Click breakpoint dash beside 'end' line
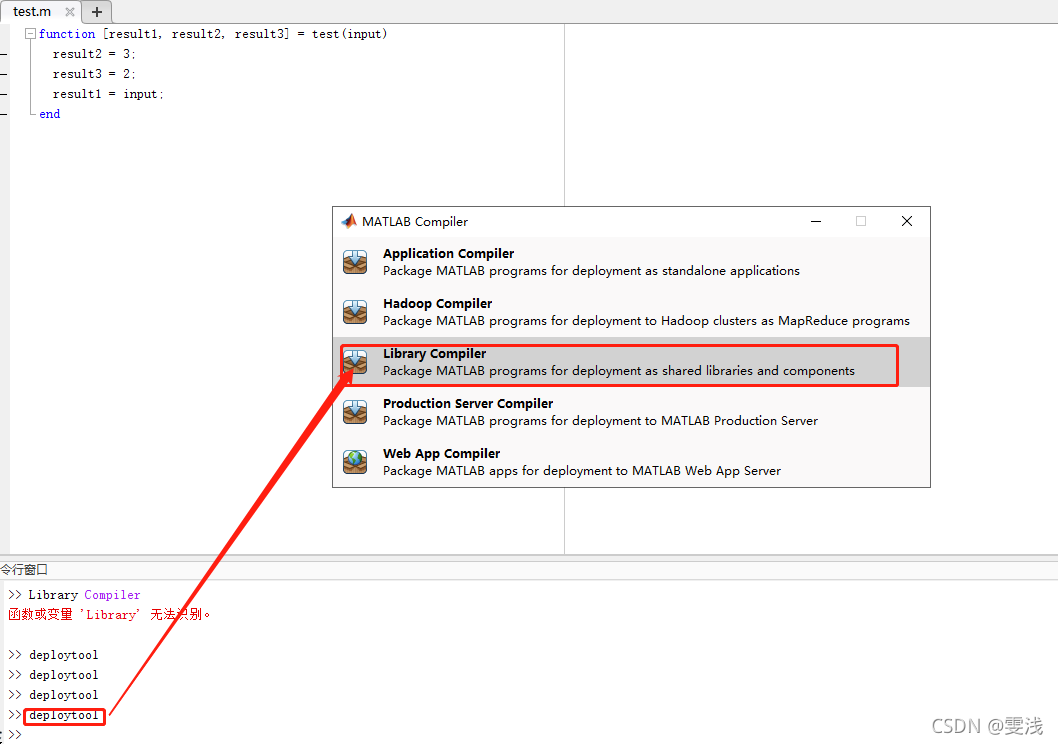This screenshot has height=744, width=1058. point(3,115)
